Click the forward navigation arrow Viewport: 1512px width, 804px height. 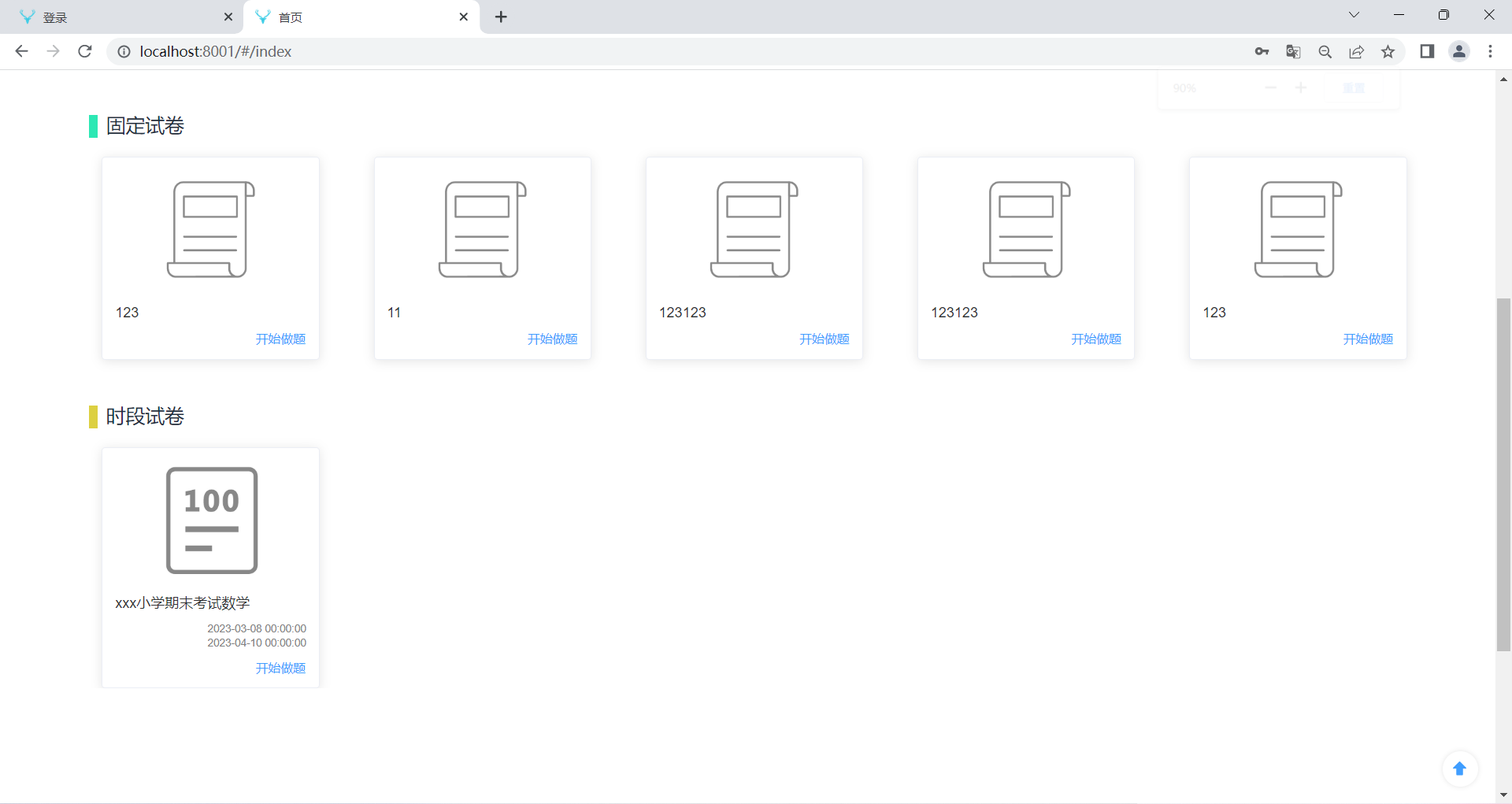click(53, 51)
